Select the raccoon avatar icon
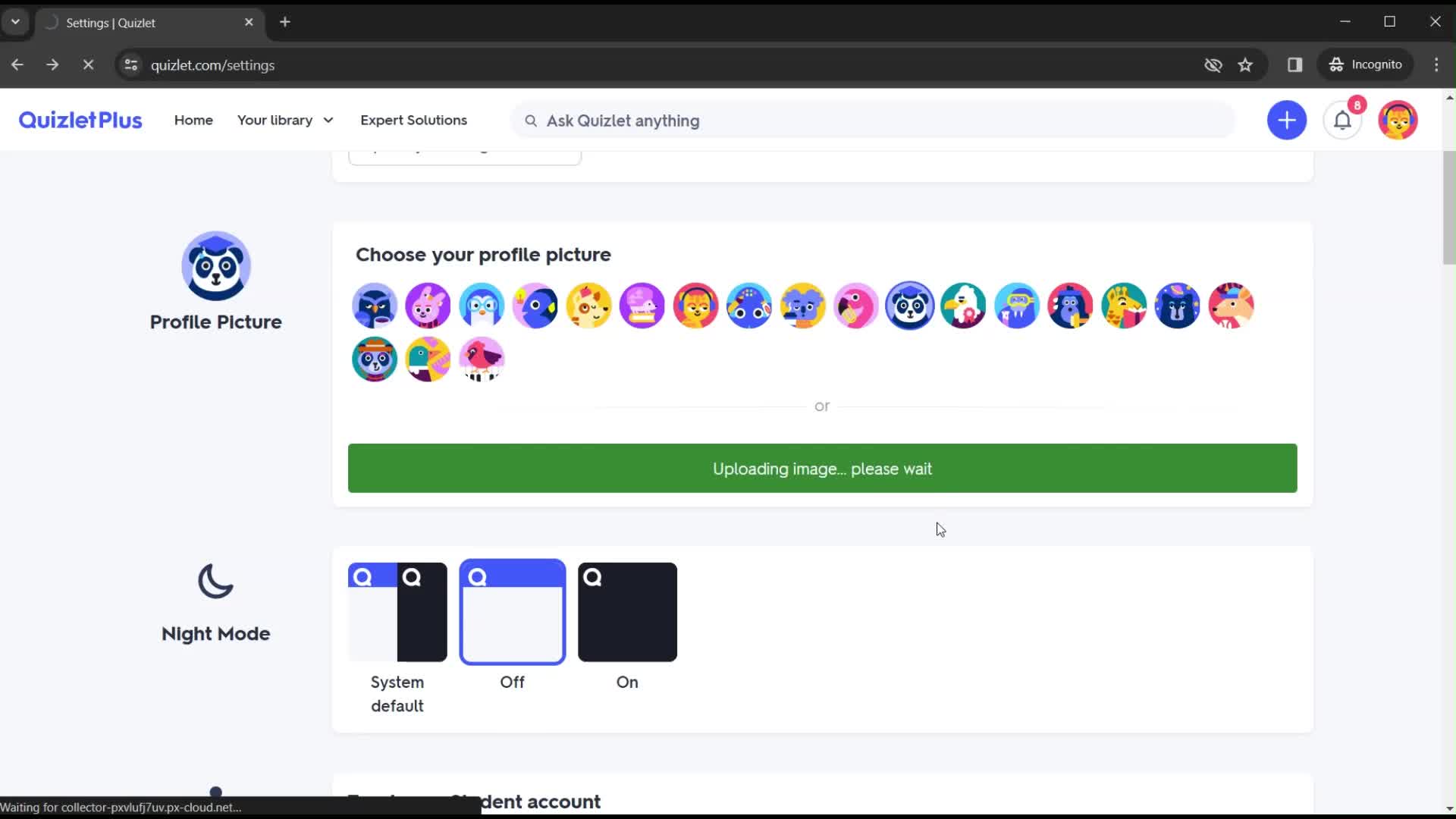Screen dimensions: 1456x819 (374, 359)
